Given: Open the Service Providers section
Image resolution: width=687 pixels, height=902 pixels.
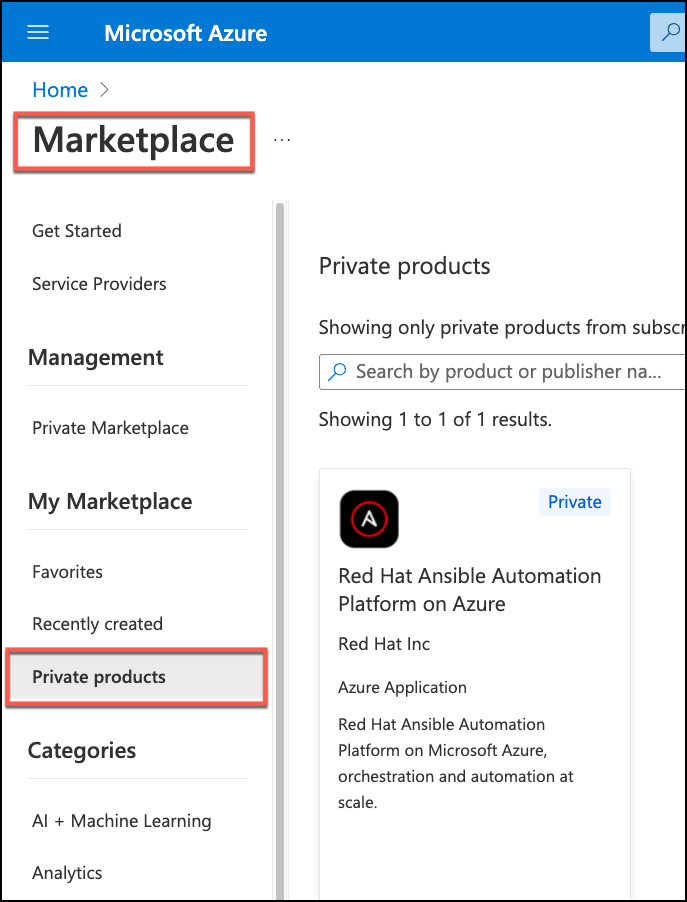Looking at the screenshot, I should click(99, 283).
